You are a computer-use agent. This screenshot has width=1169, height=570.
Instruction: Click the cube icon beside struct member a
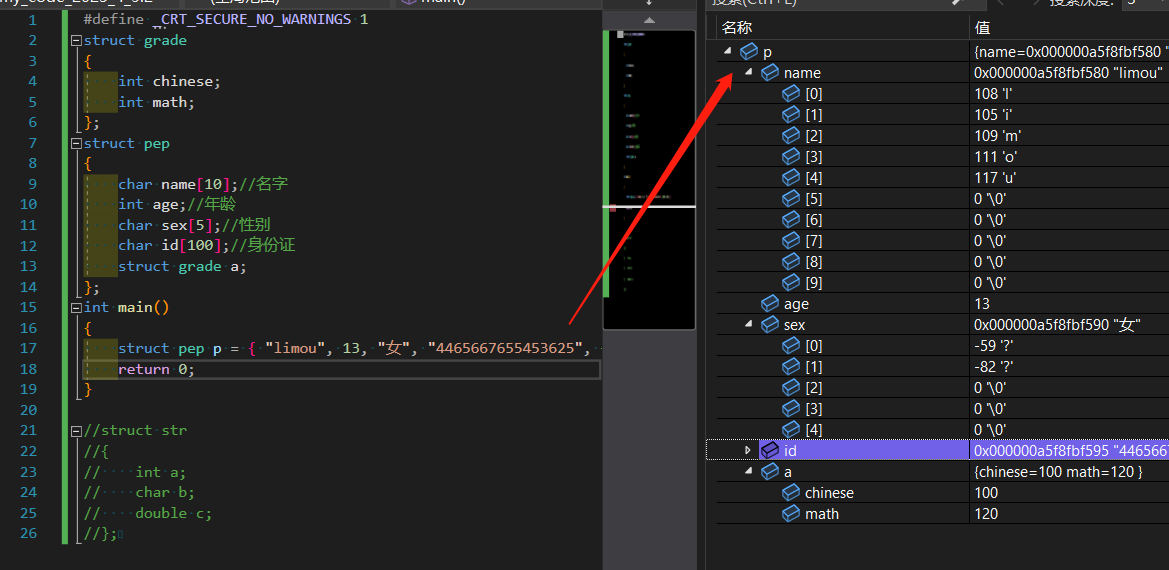(x=770, y=472)
